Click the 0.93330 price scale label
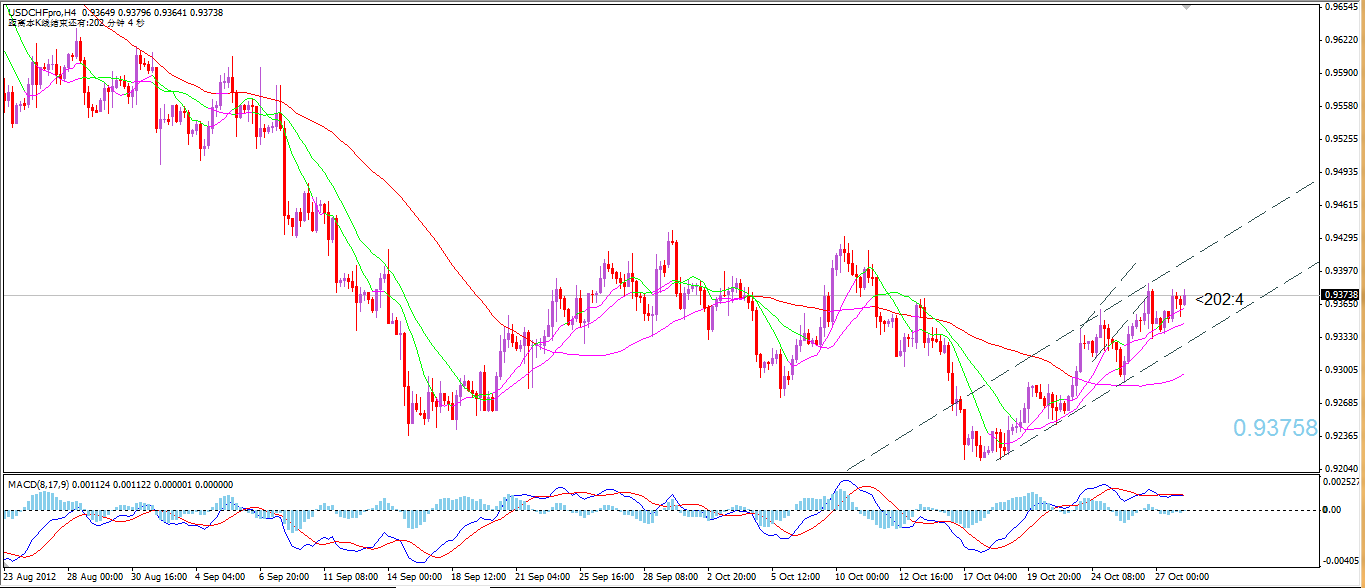Screen dimensions: 1365x588 [1340, 337]
